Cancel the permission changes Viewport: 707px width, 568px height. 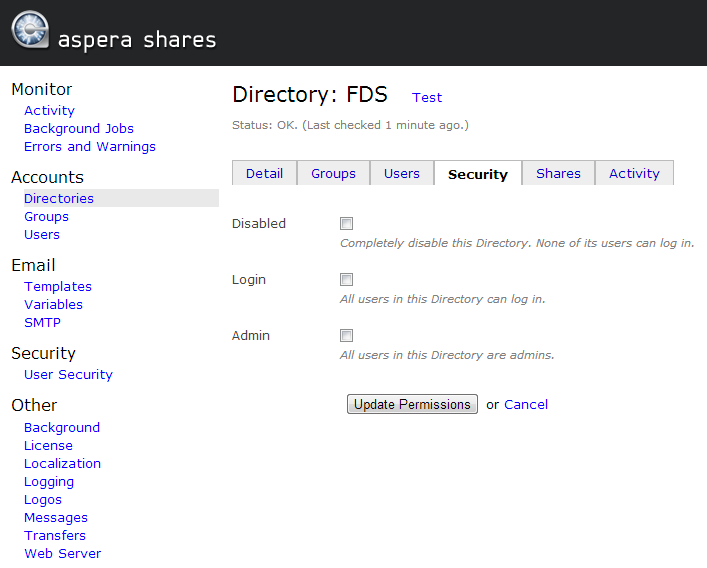pyautogui.click(x=526, y=404)
